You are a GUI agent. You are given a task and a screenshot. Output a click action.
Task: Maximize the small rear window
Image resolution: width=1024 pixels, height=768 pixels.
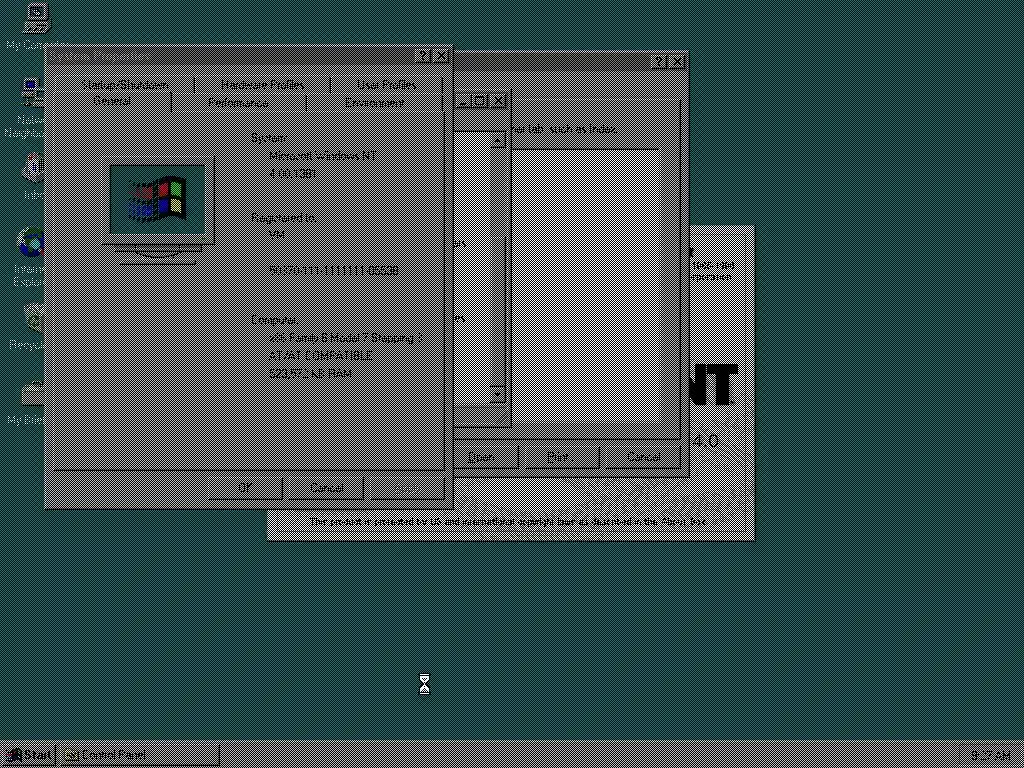tap(479, 101)
